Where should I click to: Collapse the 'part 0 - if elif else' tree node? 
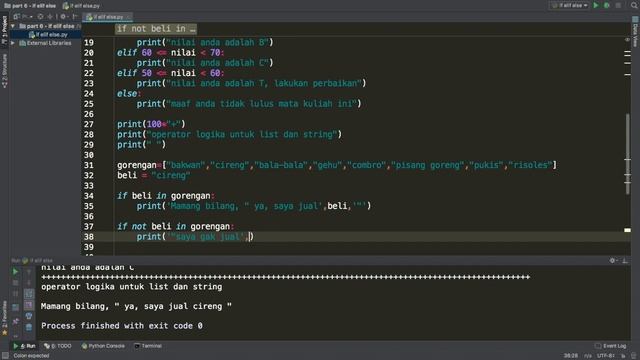pyautogui.click(x=13, y=26)
